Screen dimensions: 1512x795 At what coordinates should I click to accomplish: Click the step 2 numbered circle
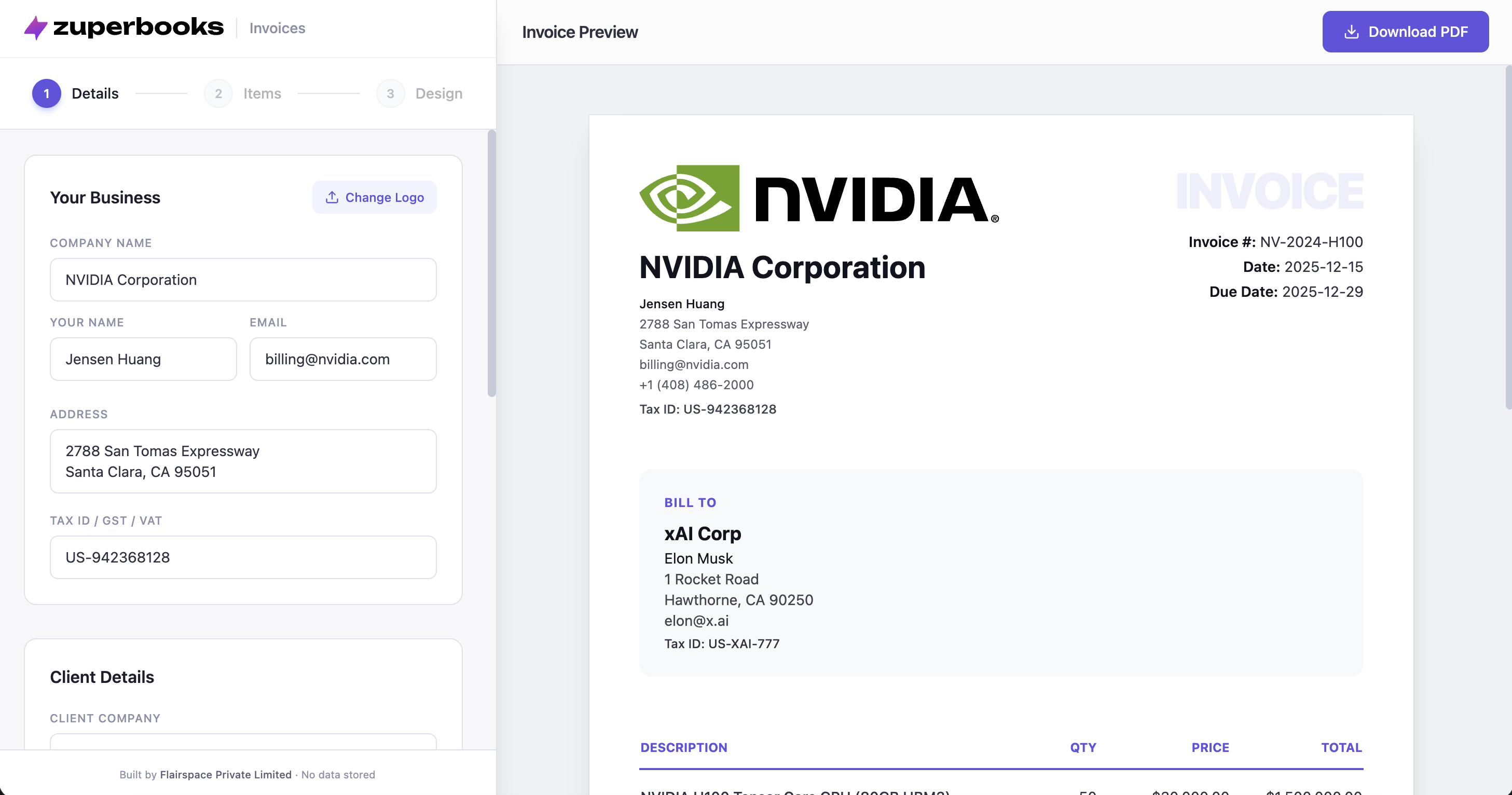tap(218, 93)
